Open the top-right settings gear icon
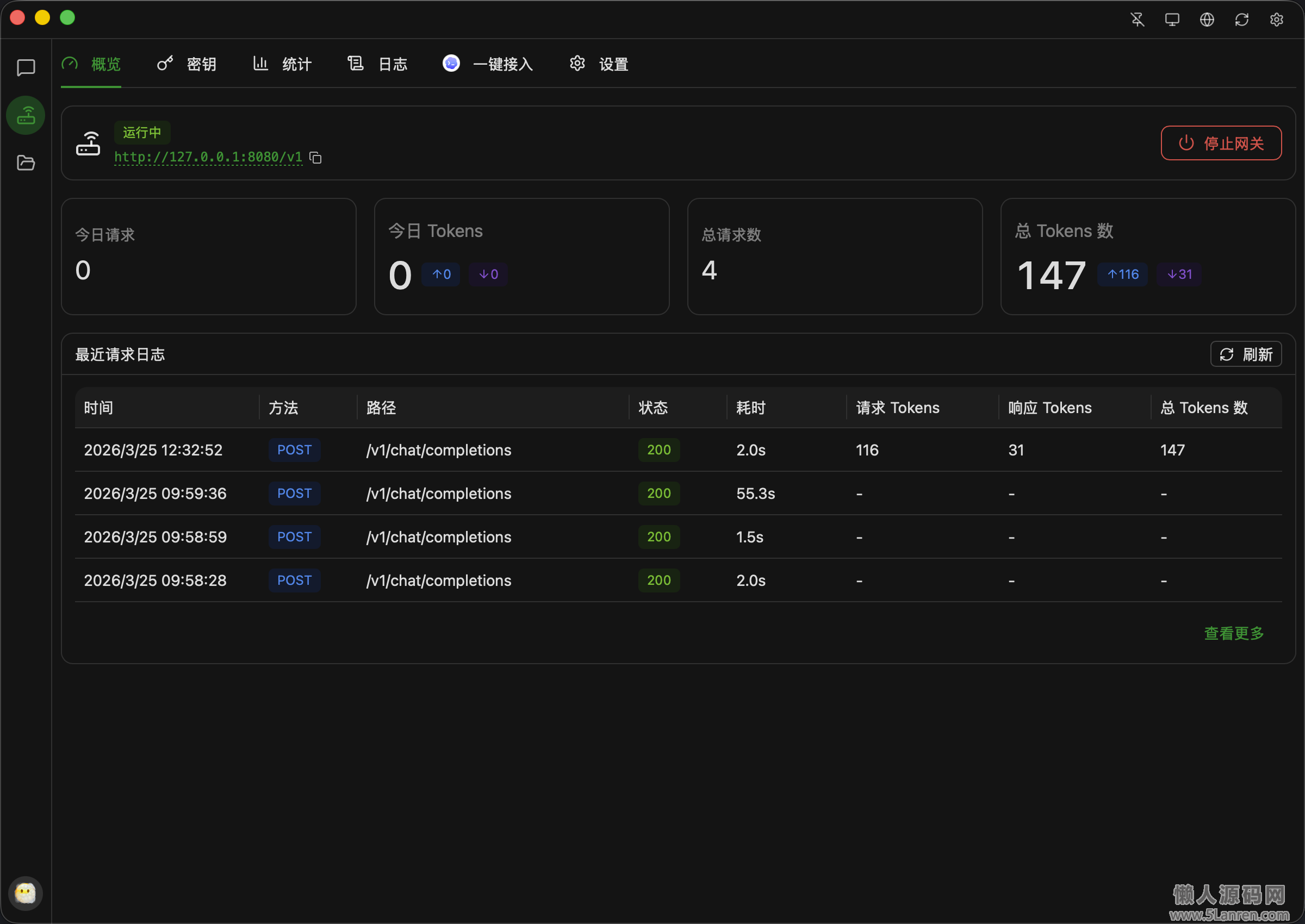 click(1276, 20)
